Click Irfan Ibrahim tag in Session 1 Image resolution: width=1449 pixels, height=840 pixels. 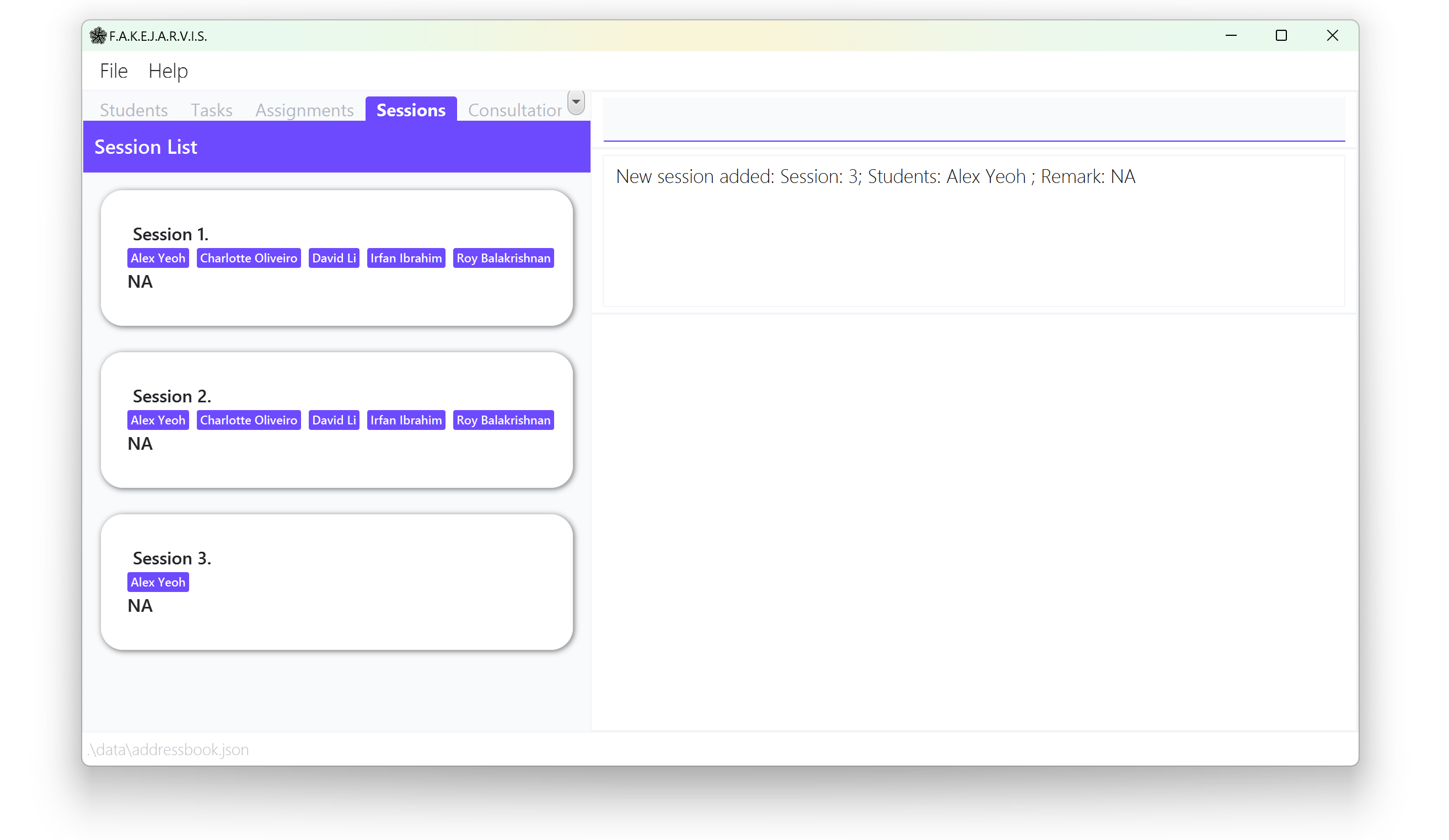pos(406,258)
